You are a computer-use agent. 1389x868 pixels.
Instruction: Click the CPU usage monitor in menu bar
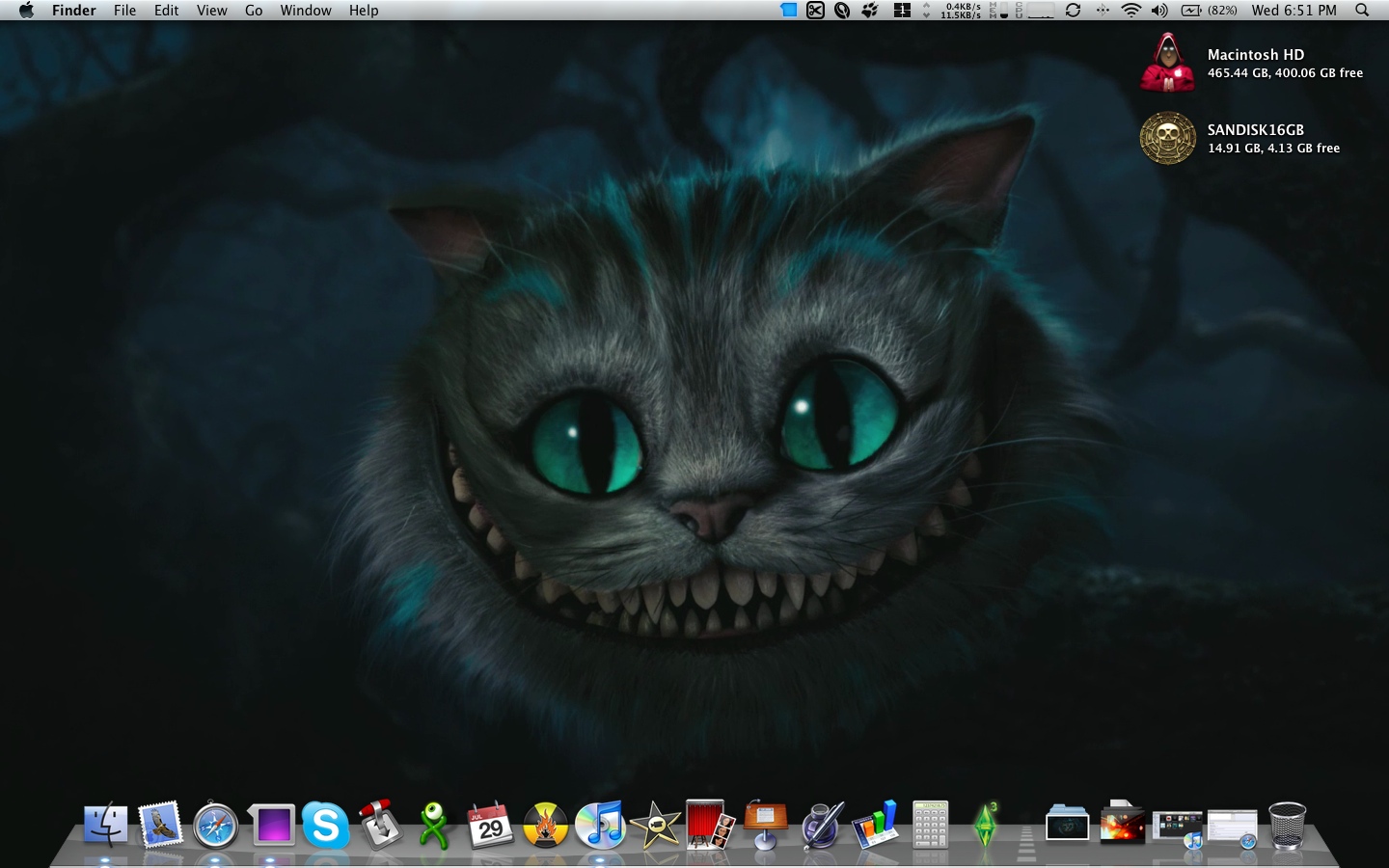(1034, 11)
